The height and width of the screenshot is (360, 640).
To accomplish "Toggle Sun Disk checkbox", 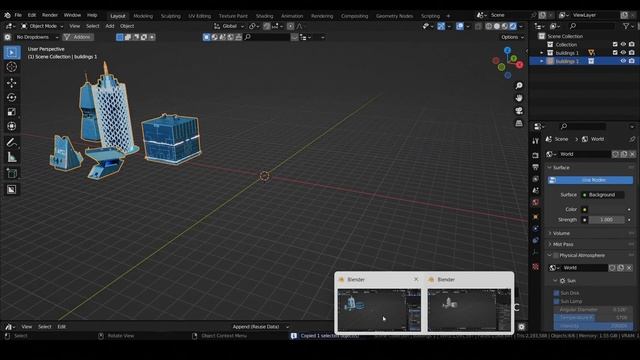I will point(556,293).
